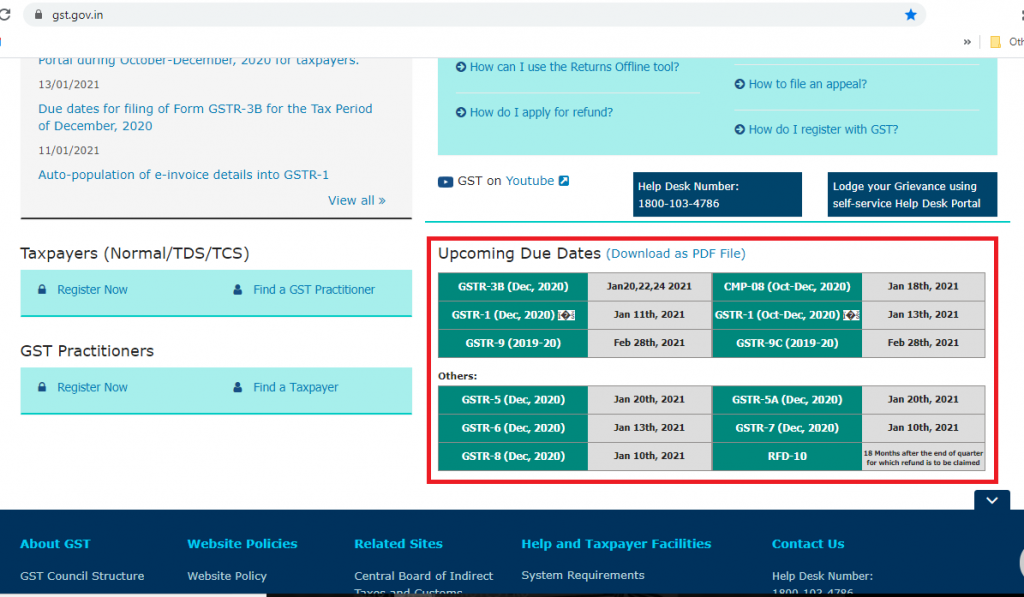Click the scroll-down chevron button above footer
Screen dimensions: 1024x597
pyautogui.click(x=991, y=501)
